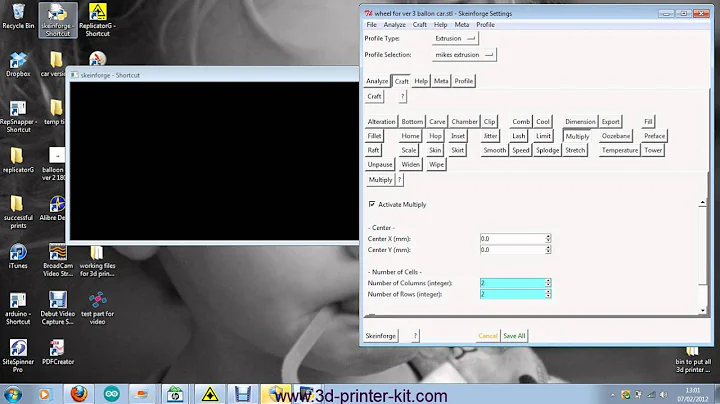Open the RepSnapper - Shortcut desktop icon

pos(18,117)
